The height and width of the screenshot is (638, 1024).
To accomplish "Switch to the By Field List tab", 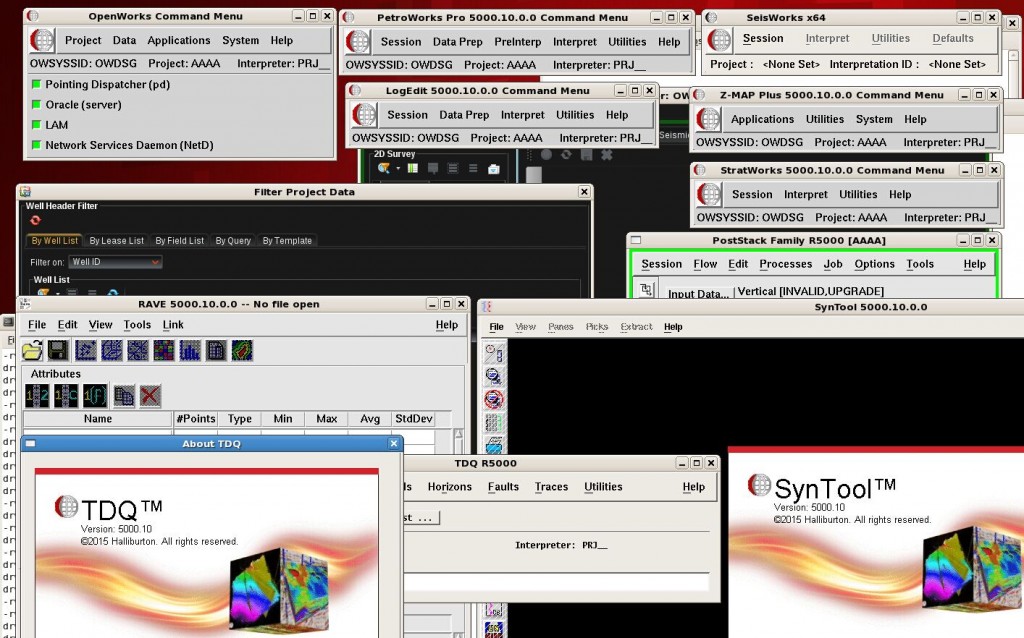I will point(180,240).
